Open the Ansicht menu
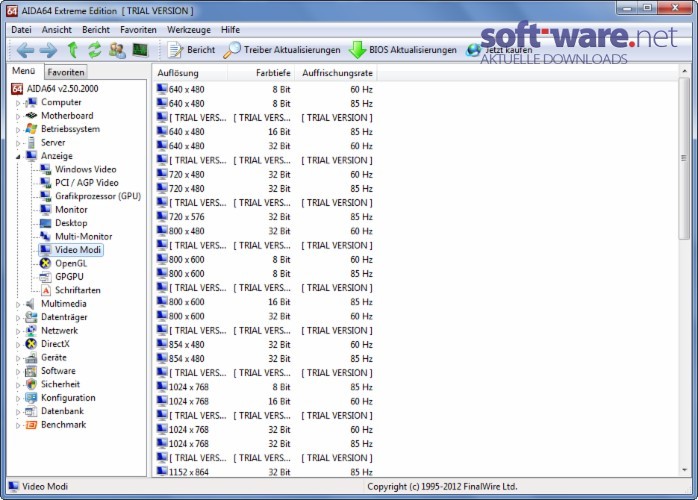This screenshot has width=698, height=500. click(x=57, y=30)
